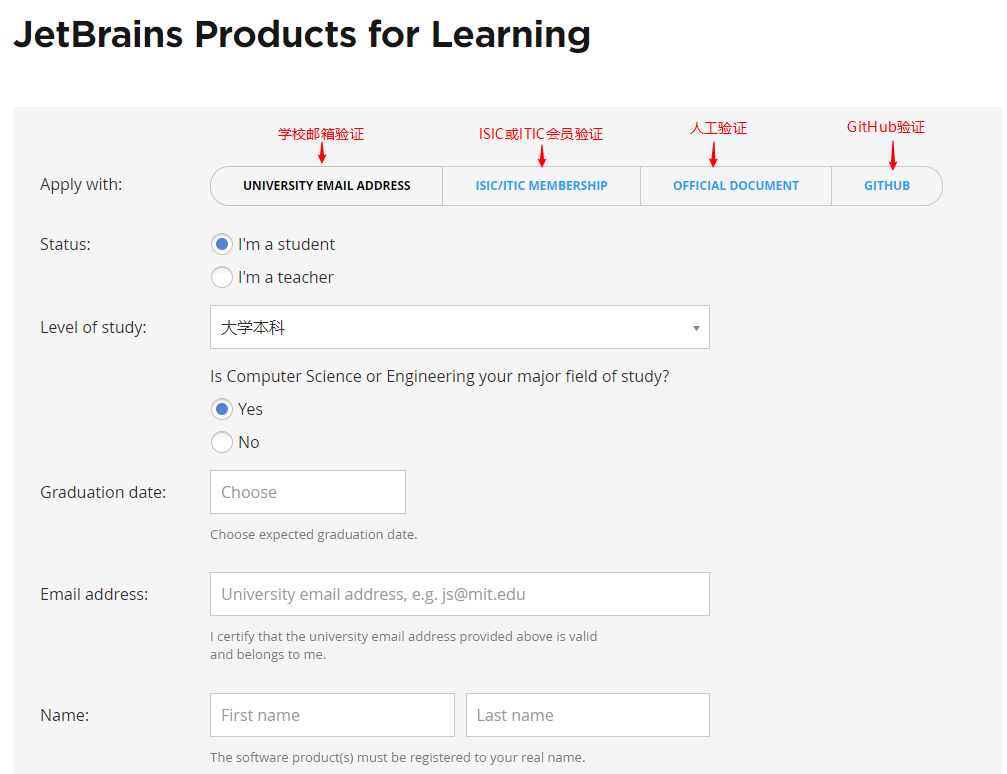Choose the GitHub apply option
The width and height of the screenshot is (1007, 774).
click(x=887, y=186)
